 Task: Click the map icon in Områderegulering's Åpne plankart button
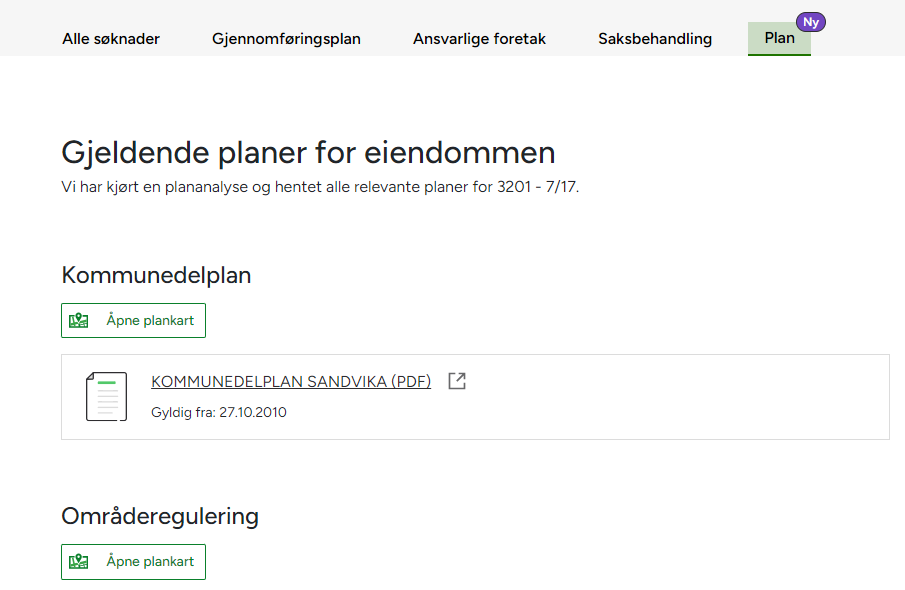[77, 561]
